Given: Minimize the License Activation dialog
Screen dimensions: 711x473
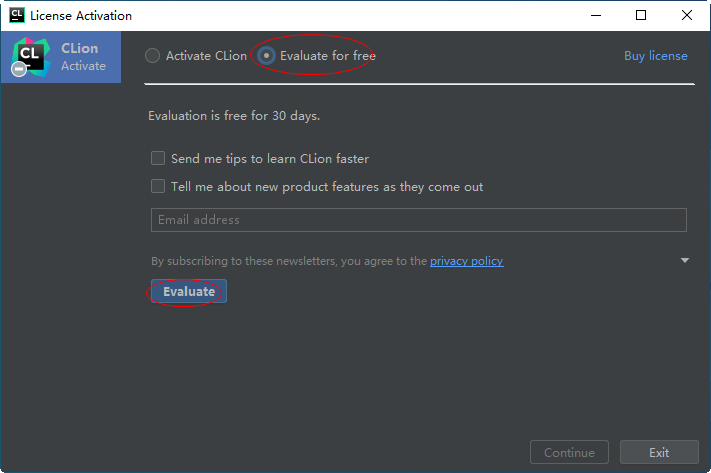Looking at the screenshot, I should pos(596,16).
